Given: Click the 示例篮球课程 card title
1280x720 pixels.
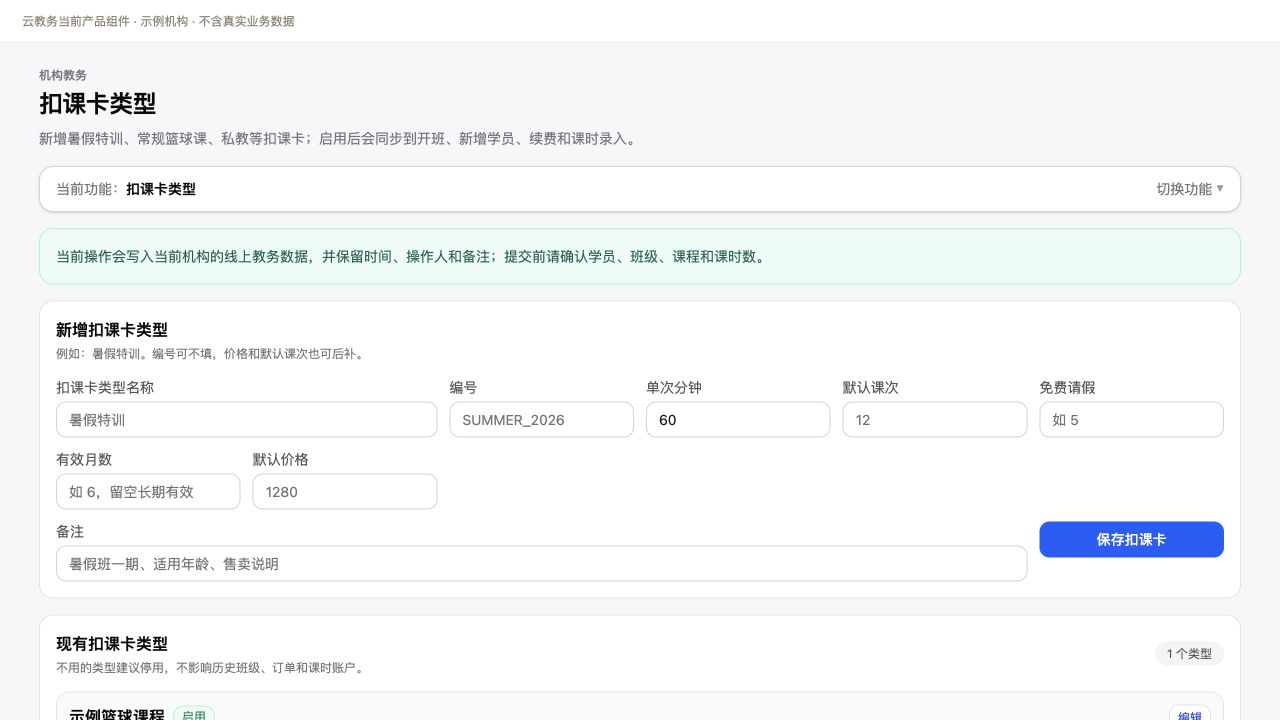Looking at the screenshot, I should [116, 714].
